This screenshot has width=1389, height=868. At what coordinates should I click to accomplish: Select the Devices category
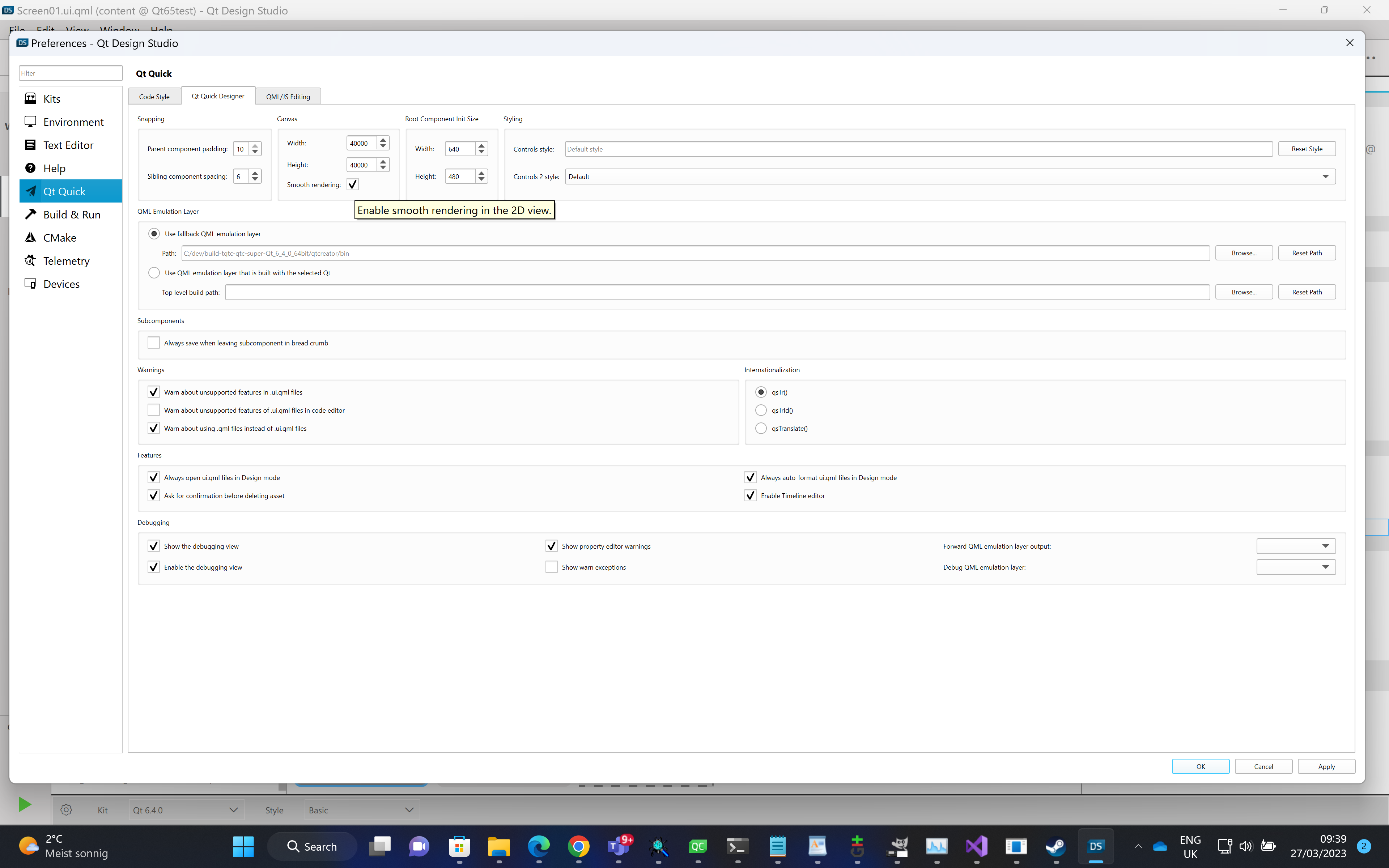coord(71,284)
